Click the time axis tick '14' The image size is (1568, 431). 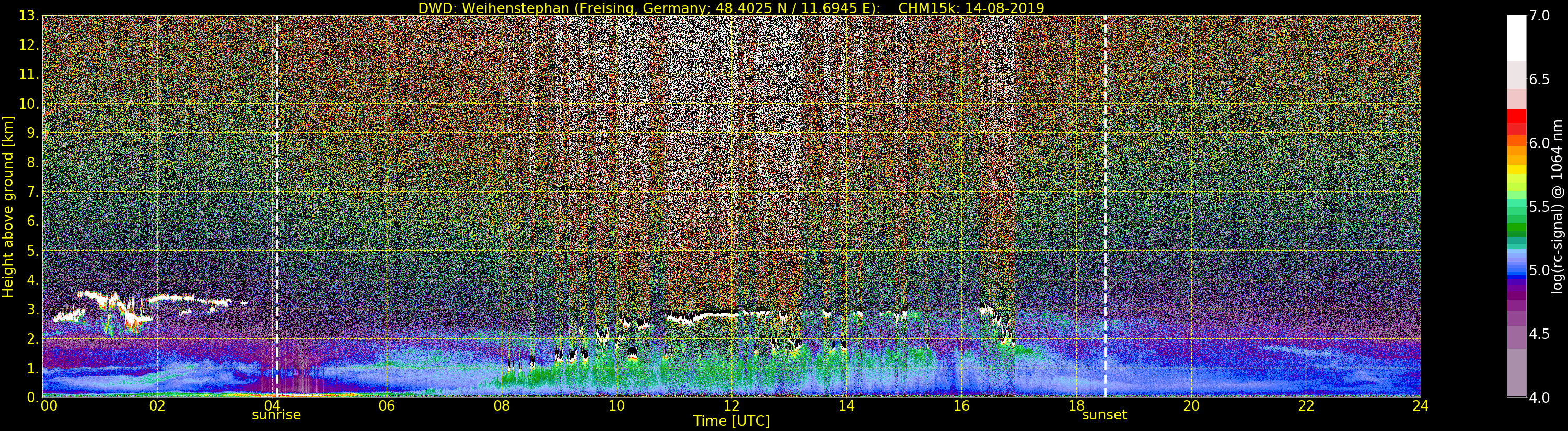click(846, 406)
